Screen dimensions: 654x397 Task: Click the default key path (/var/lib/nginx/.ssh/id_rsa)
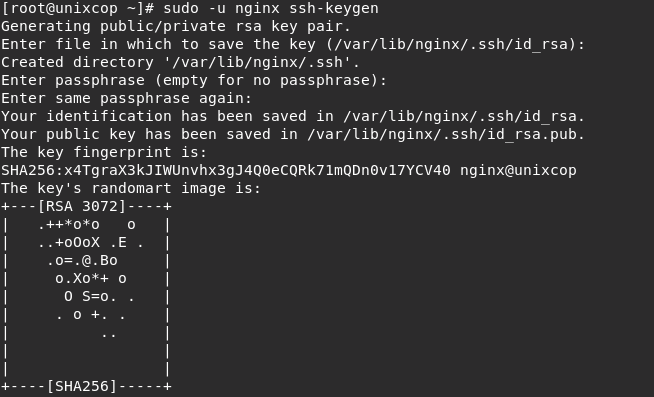point(452,44)
